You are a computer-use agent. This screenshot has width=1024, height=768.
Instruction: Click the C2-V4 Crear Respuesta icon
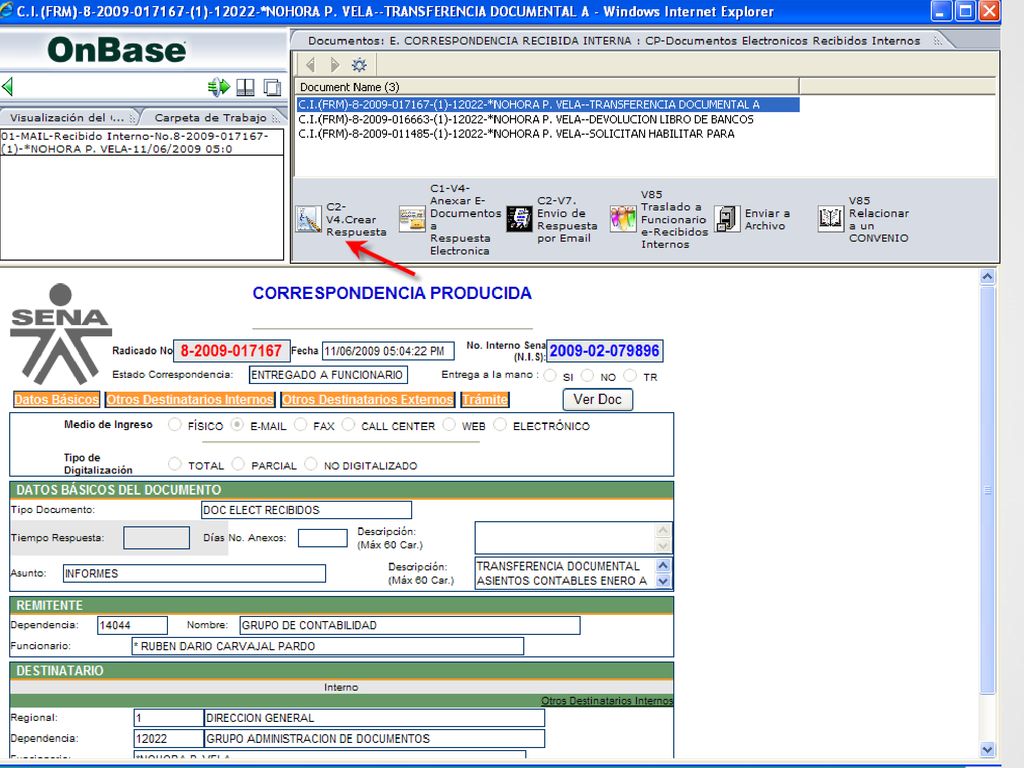(x=308, y=219)
